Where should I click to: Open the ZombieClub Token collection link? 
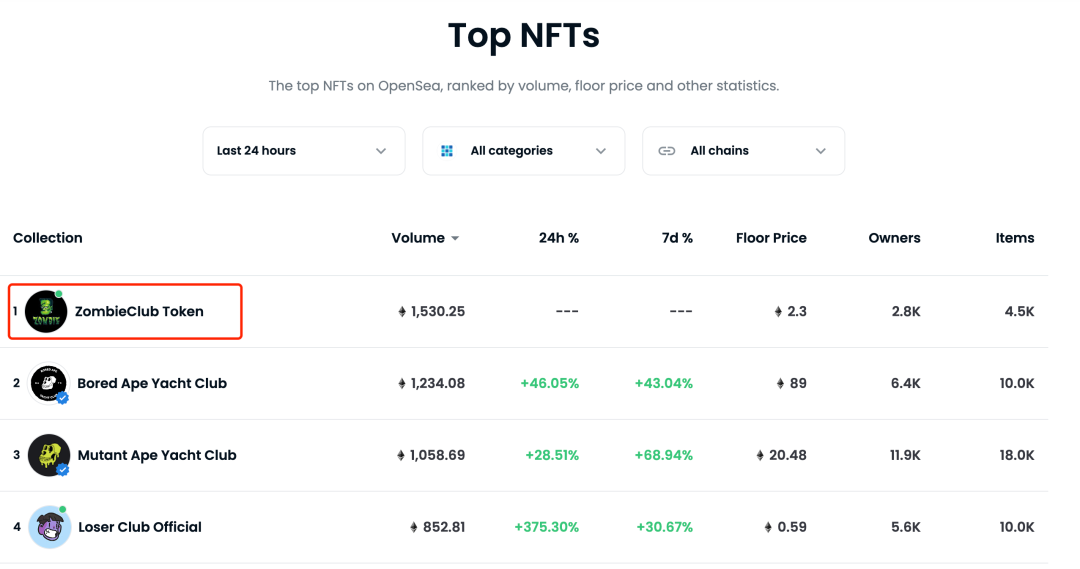[139, 312]
